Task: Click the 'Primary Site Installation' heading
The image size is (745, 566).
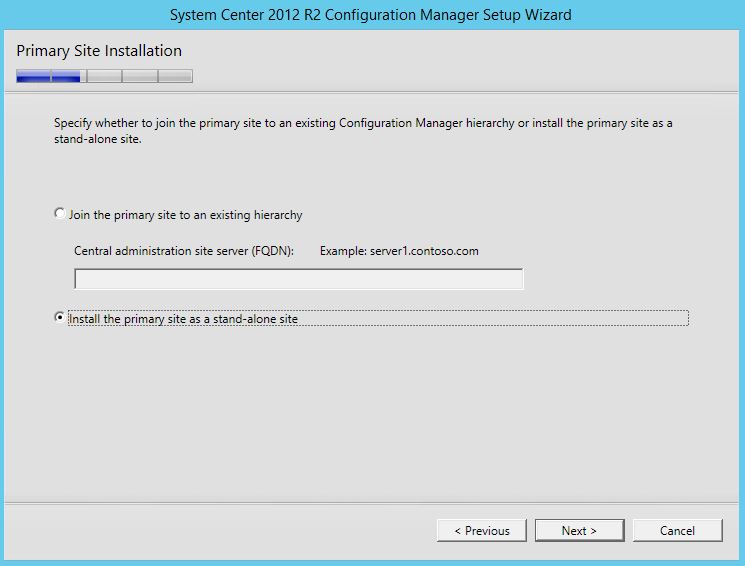Action: coord(99,51)
